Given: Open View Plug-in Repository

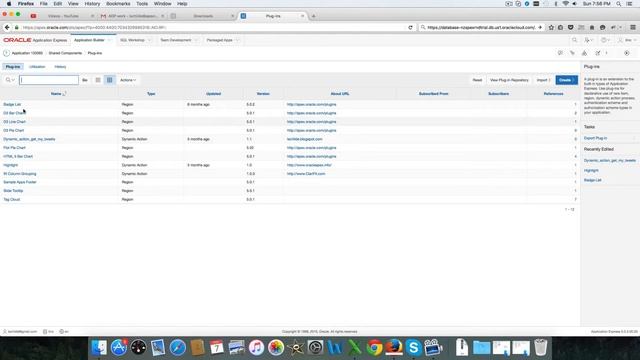Looking at the screenshot, I should (x=509, y=80).
